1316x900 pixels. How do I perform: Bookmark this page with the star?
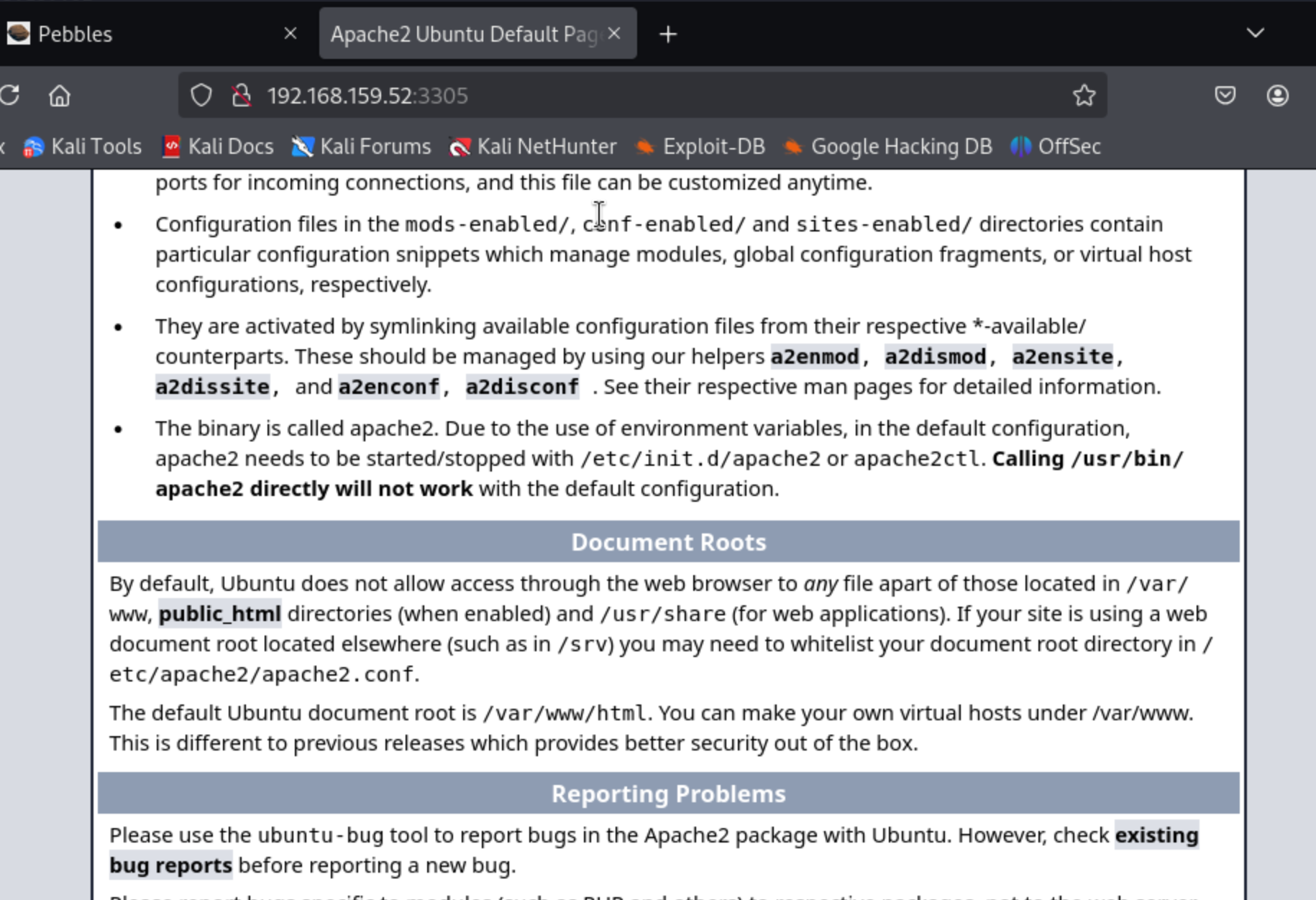(1084, 96)
